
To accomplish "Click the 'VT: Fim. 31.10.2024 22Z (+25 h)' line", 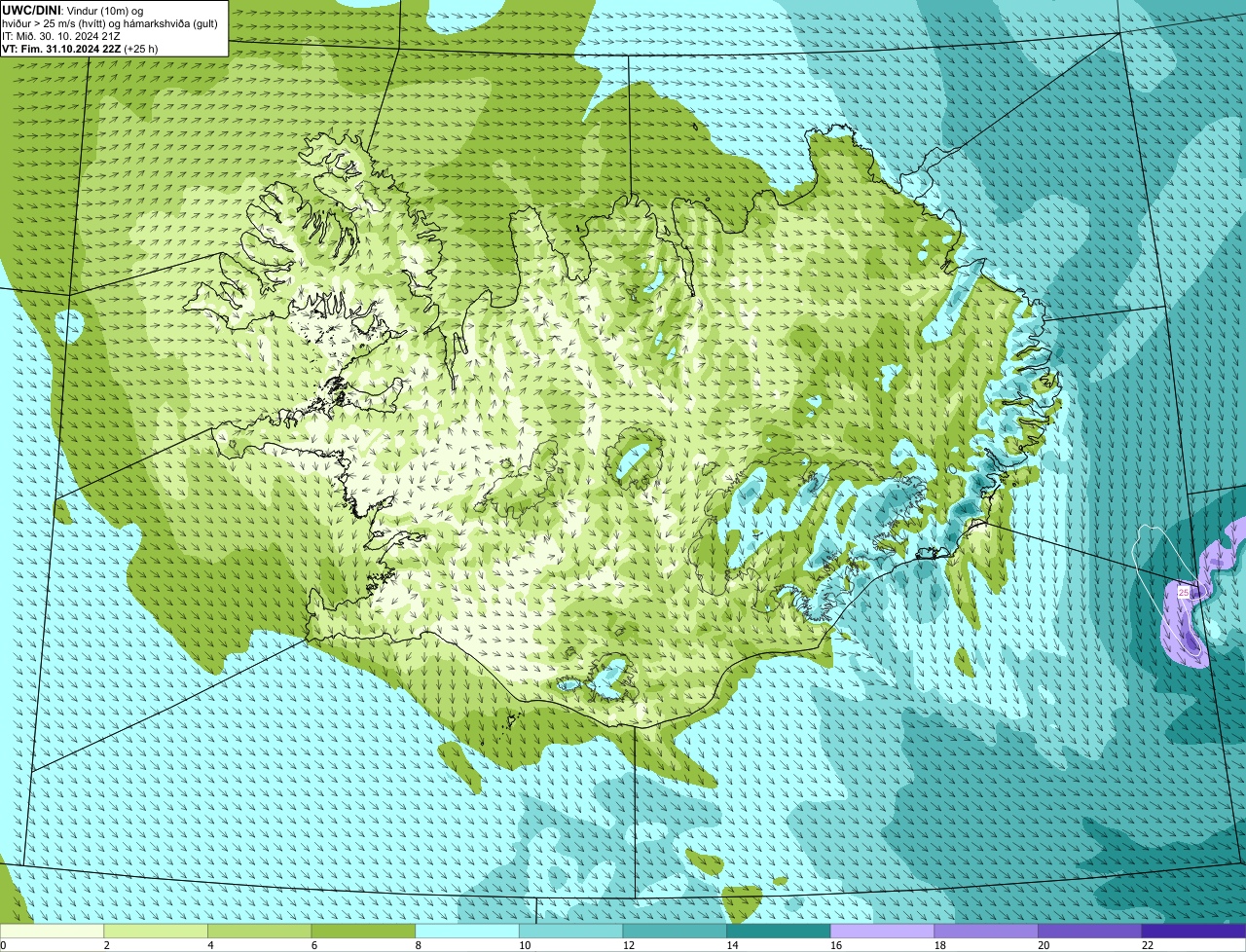I will (80, 48).
